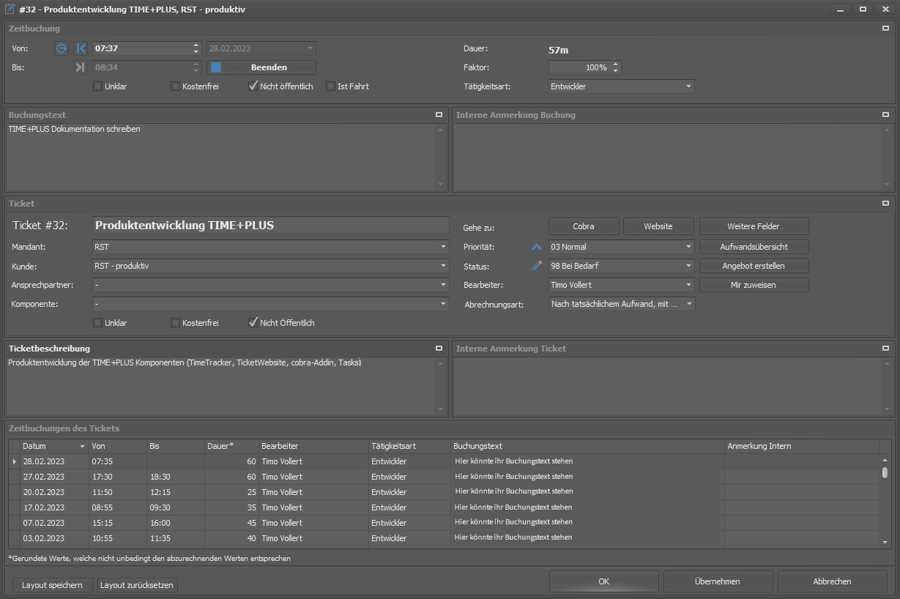Sort by Dauer* column header

point(231,446)
